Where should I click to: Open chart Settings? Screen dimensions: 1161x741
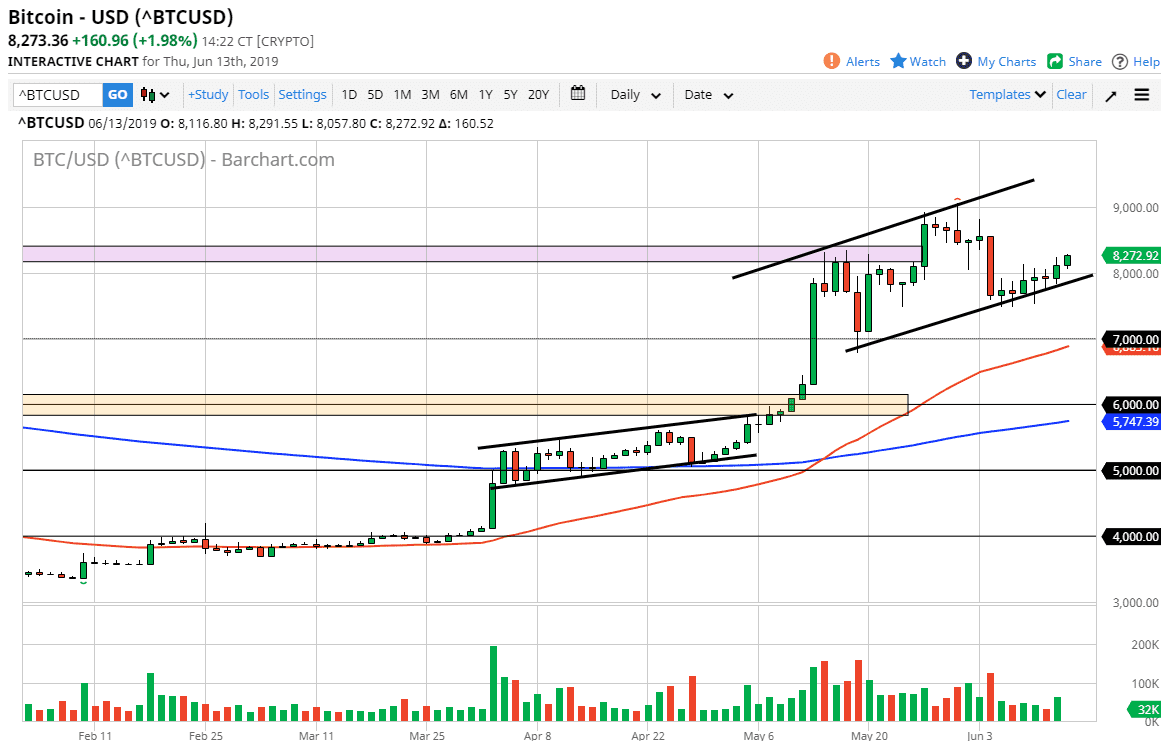[x=302, y=95]
